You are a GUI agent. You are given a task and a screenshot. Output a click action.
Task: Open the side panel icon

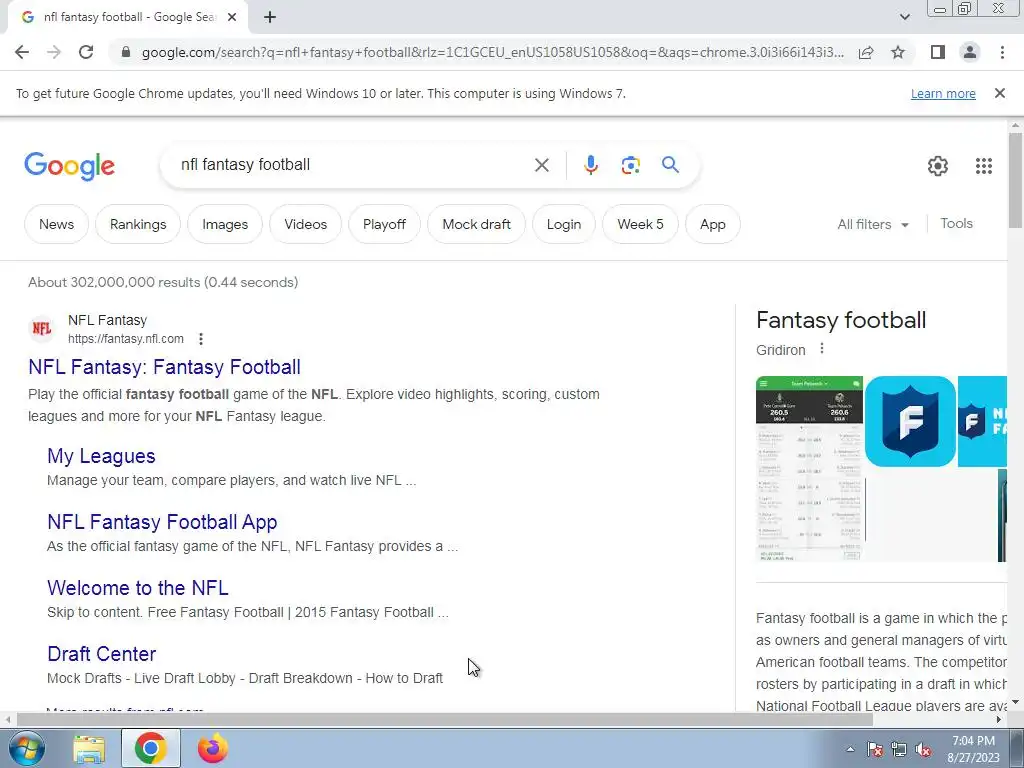click(938, 52)
